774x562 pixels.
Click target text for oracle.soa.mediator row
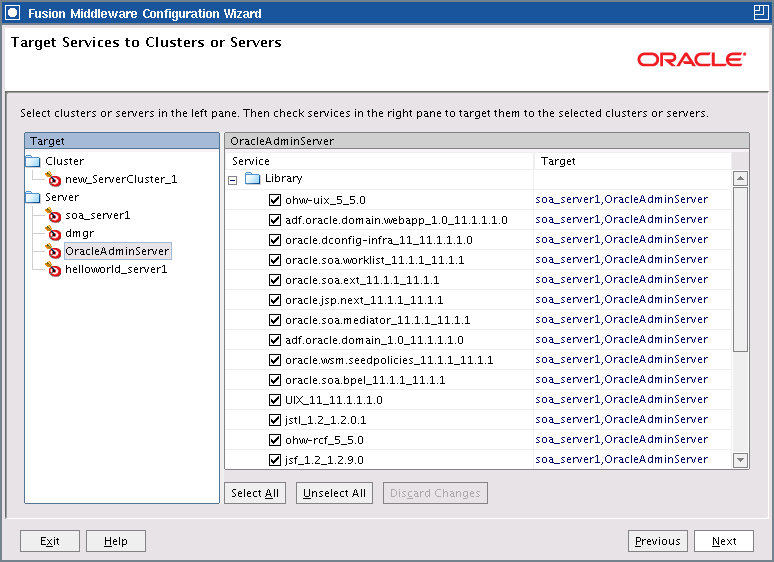[x=621, y=319]
